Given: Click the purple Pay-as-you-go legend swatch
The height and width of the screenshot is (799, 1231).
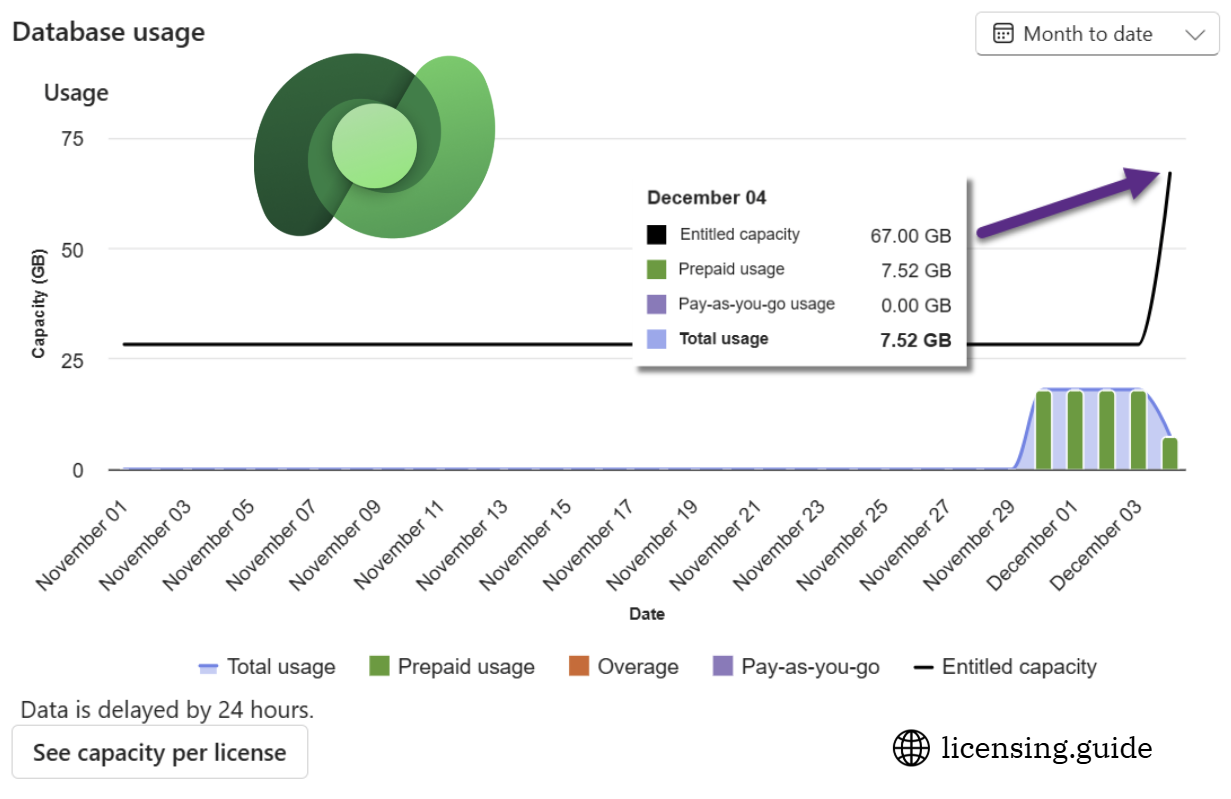Looking at the screenshot, I should click(723, 666).
